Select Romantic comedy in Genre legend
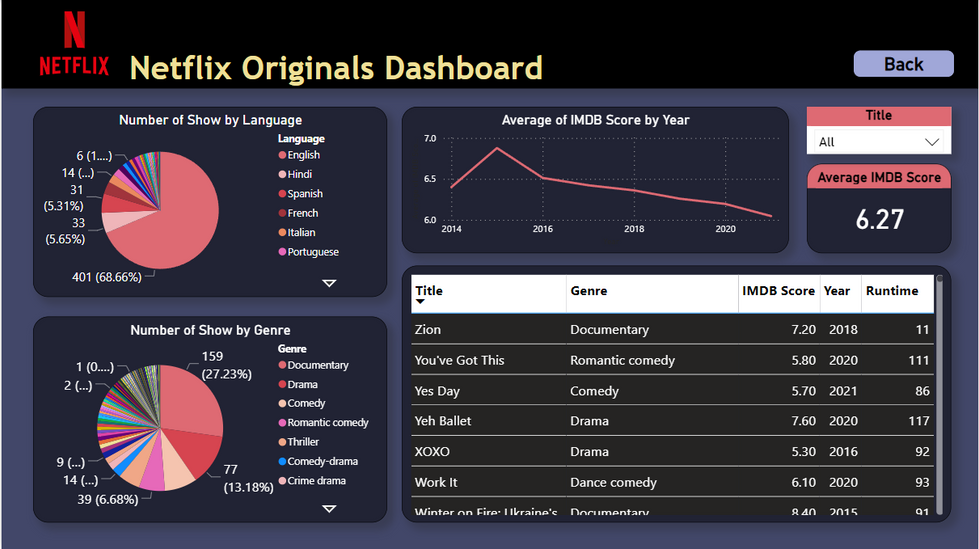Viewport: 979px width, 549px height. (323, 422)
